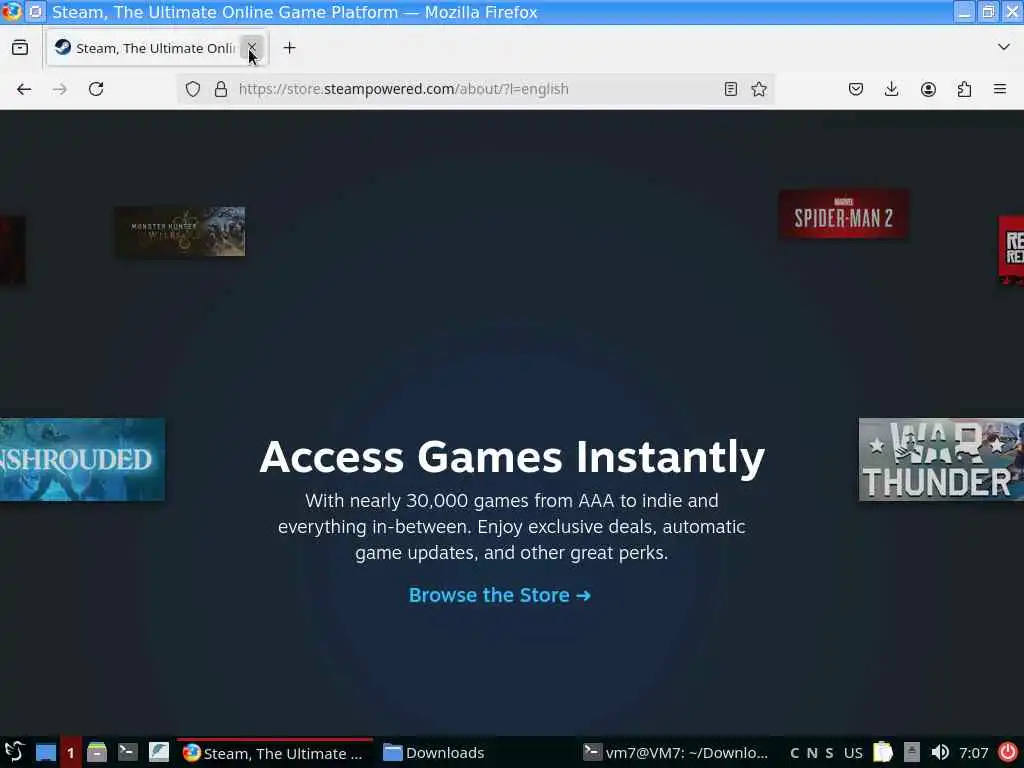1024x768 pixels.
Task: Open a new tab with plus button
Action: click(x=289, y=48)
